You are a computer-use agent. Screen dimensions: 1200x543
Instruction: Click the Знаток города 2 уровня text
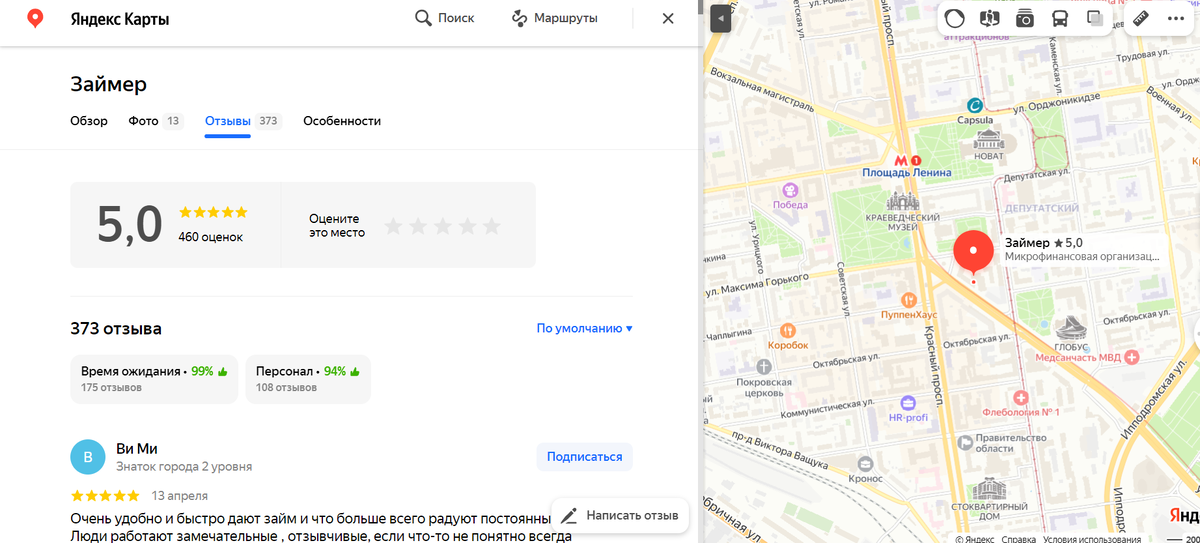click(184, 467)
